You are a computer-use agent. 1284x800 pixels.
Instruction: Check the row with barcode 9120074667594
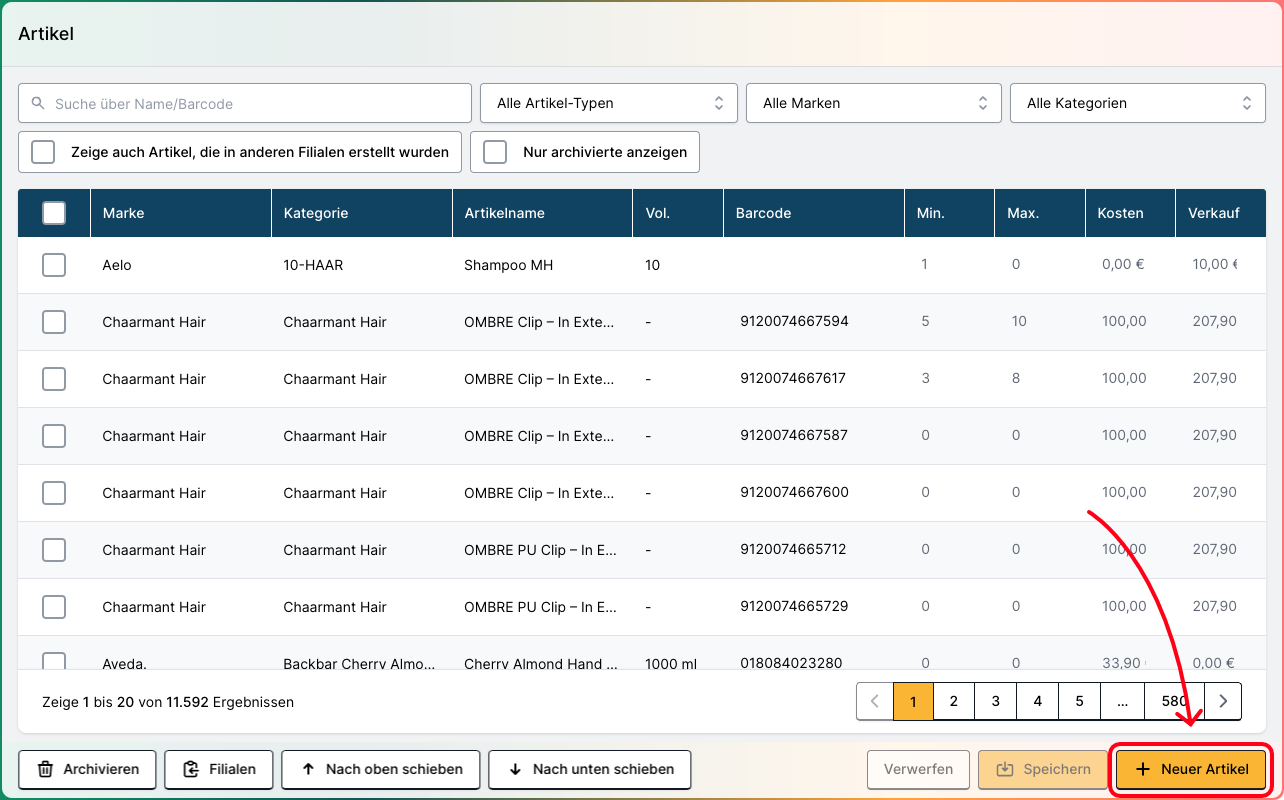[54, 322]
